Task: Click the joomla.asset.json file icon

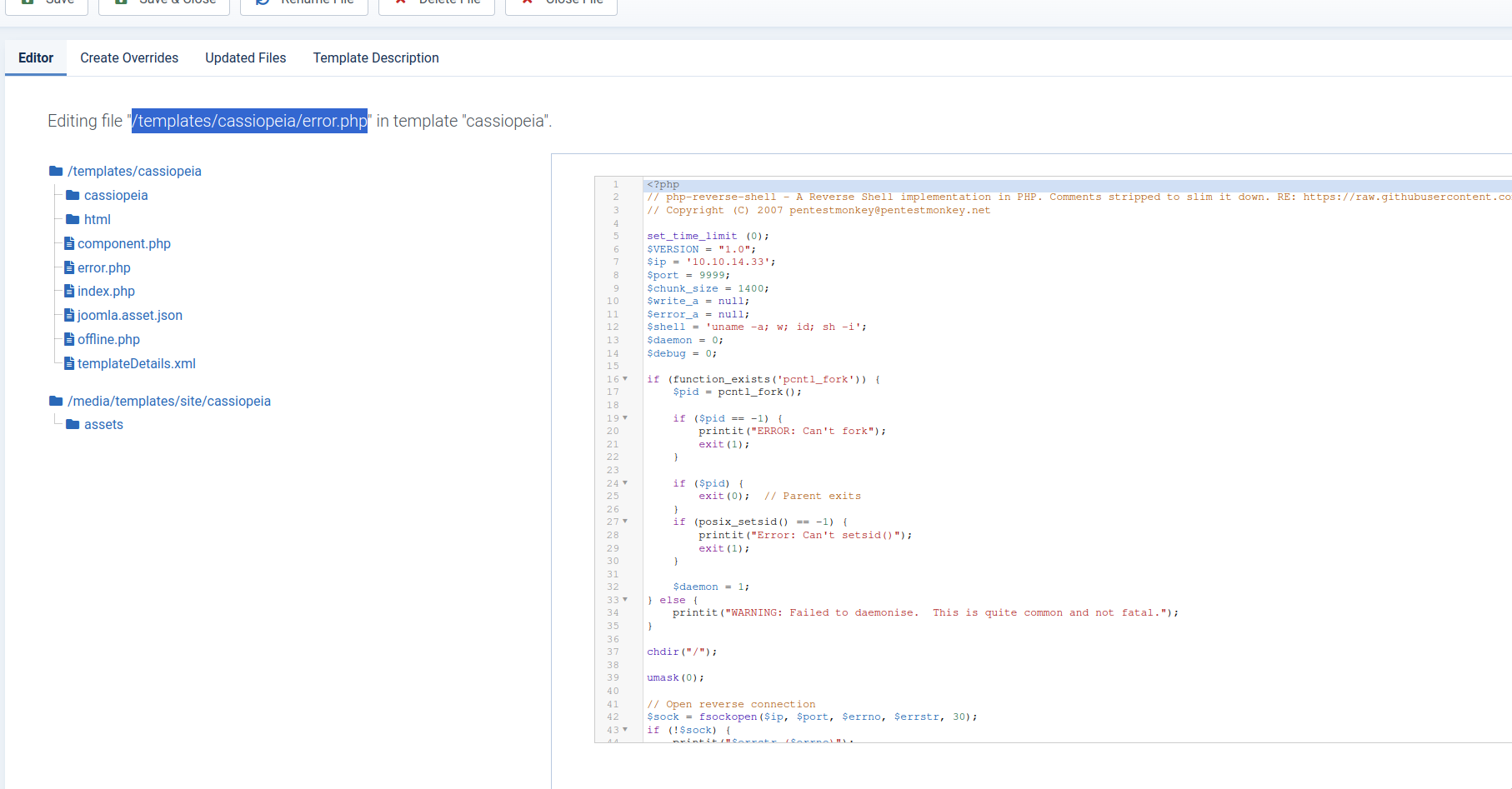Action: (69, 315)
